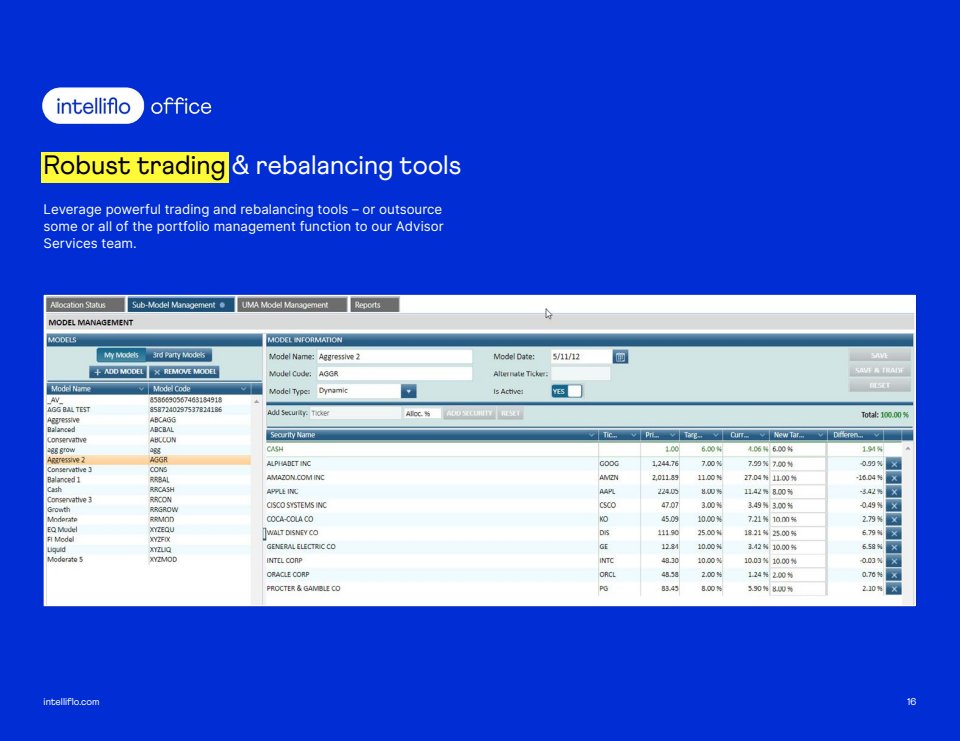Click the X icon for Oracle Corp
The image size is (960, 741).
pyautogui.click(x=893, y=575)
